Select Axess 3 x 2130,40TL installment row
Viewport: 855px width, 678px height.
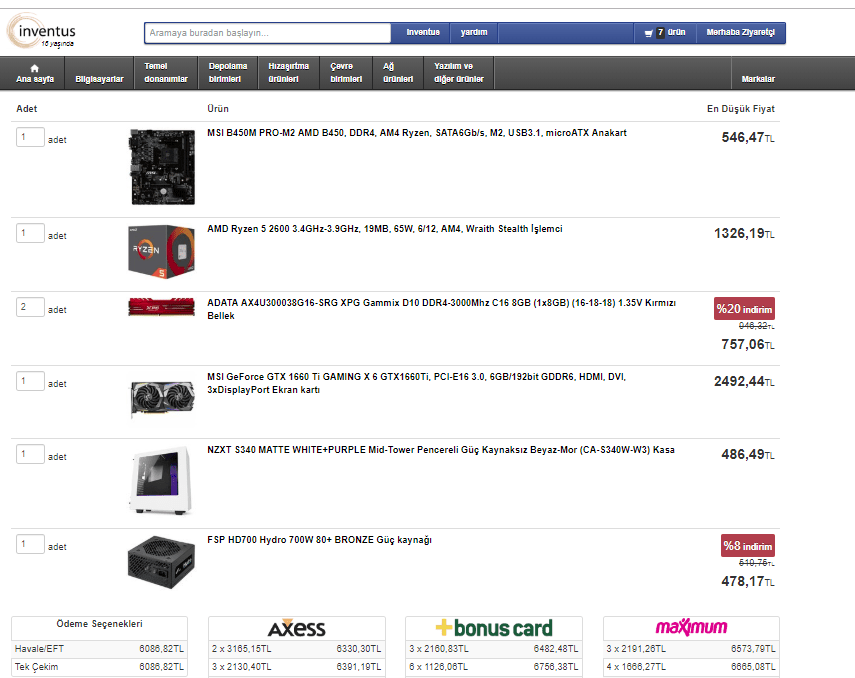[x=297, y=667]
